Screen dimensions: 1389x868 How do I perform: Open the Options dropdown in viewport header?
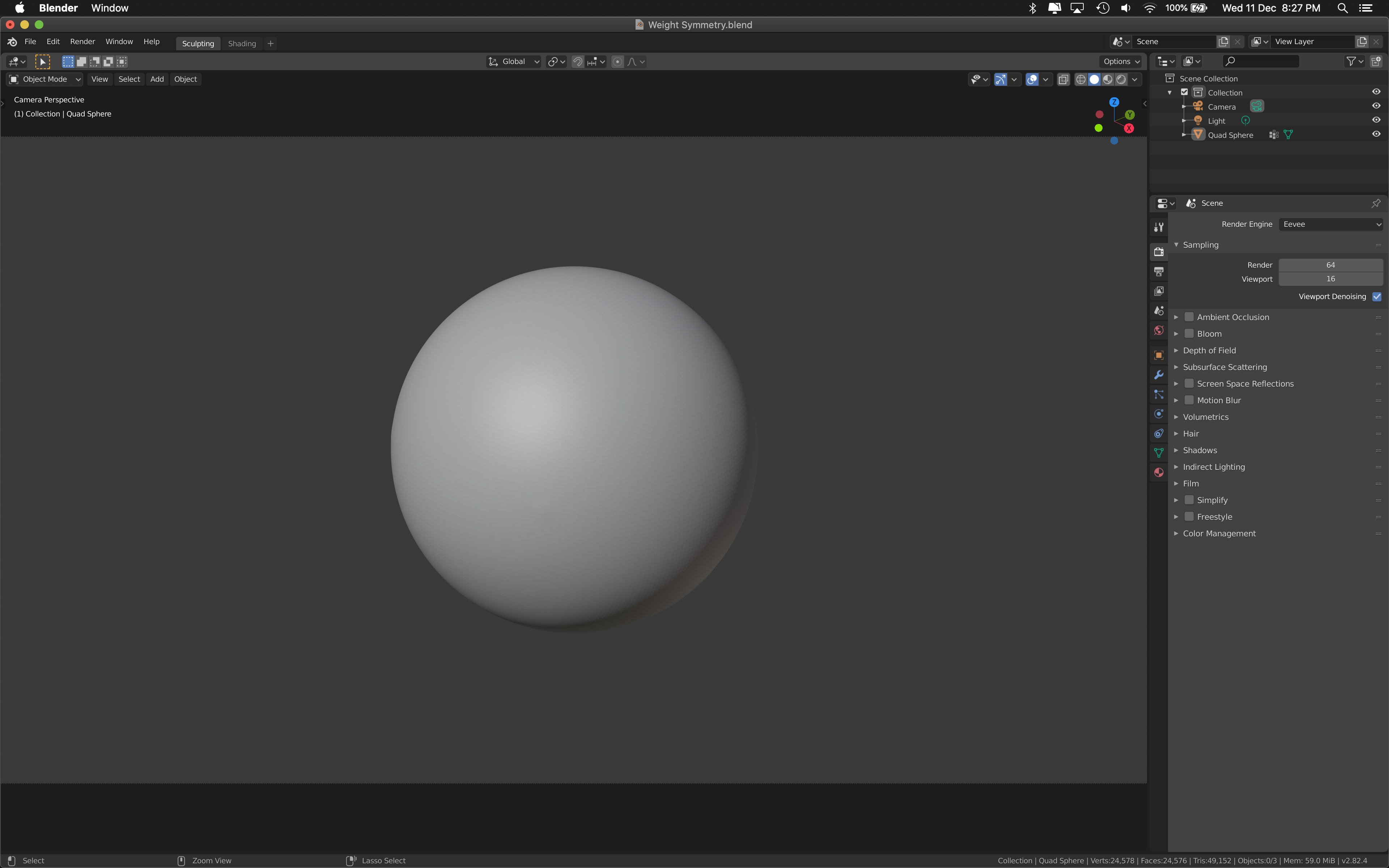pyautogui.click(x=1120, y=61)
